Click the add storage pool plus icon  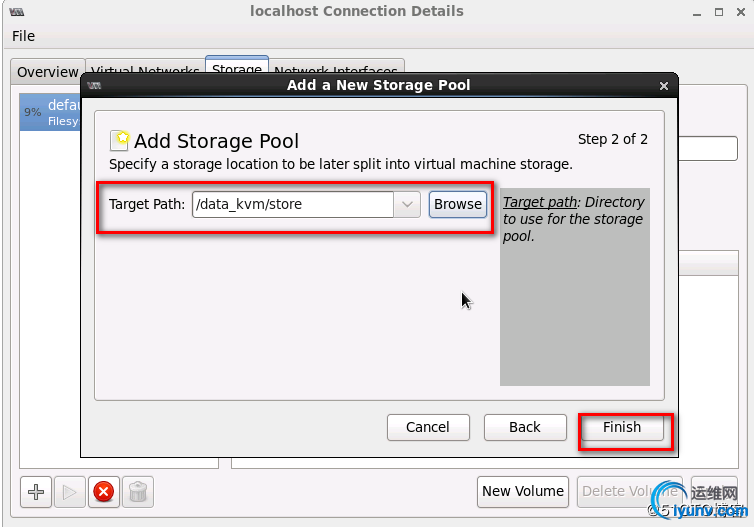click(36, 491)
